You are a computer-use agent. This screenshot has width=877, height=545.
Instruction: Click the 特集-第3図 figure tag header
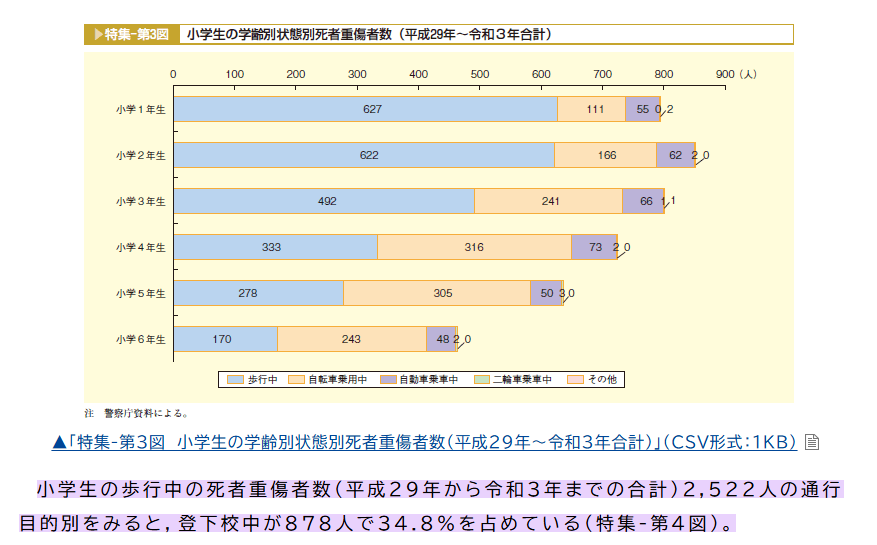[132, 34]
